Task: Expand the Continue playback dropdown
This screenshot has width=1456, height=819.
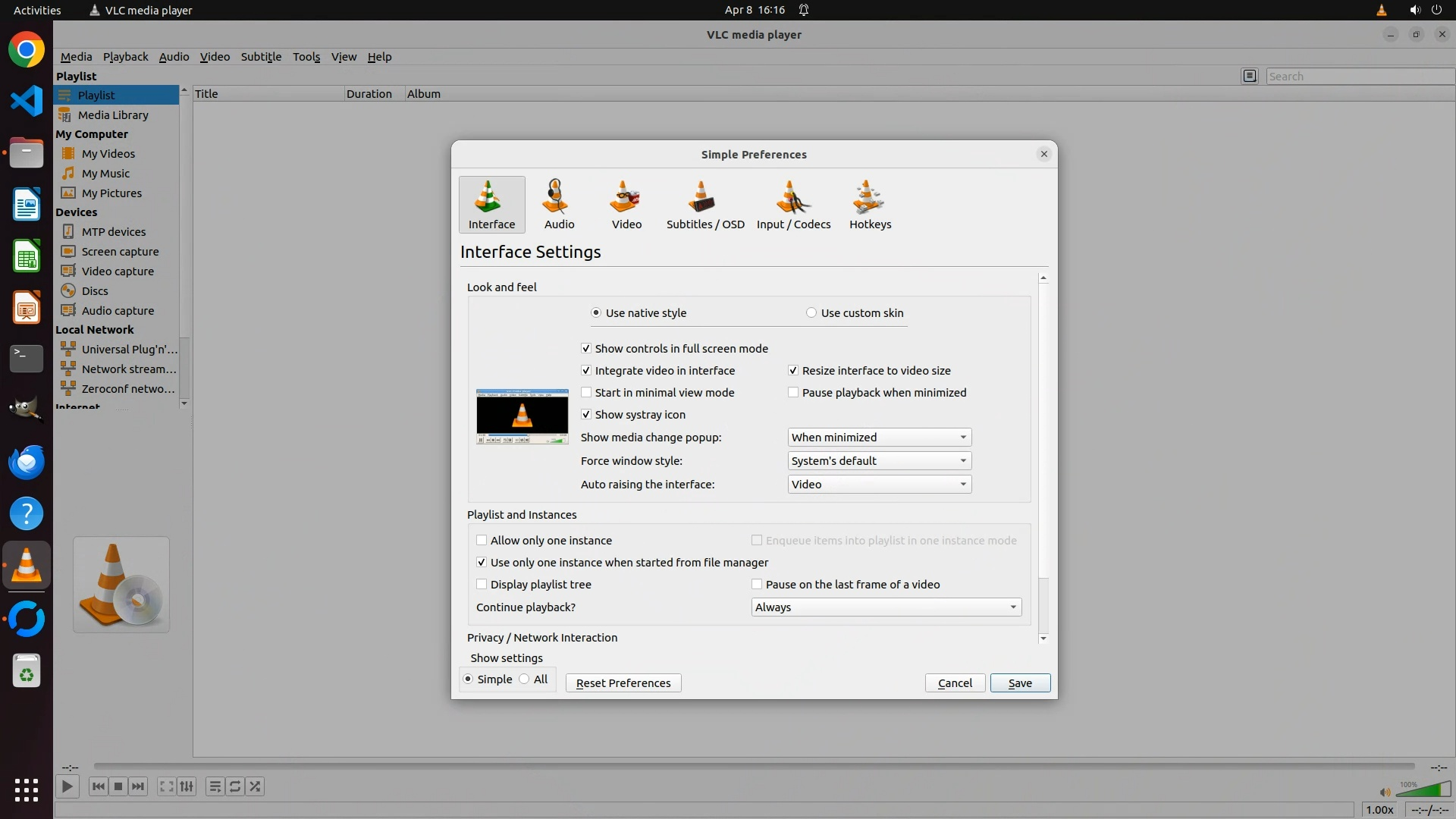Action: point(886,607)
